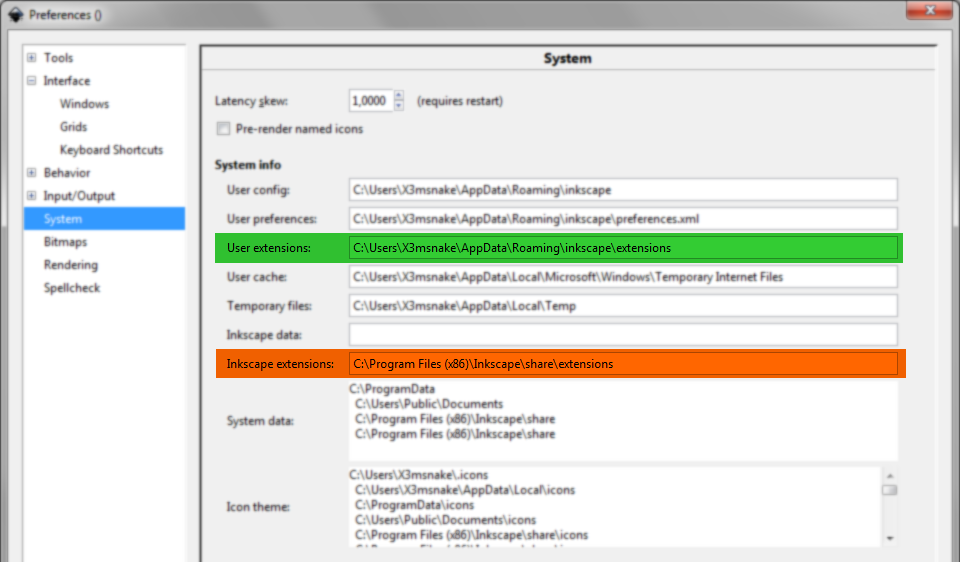The width and height of the screenshot is (960, 562).
Task: Decrease Latency skew with down arrow
Action: click(x=399, y=107)
